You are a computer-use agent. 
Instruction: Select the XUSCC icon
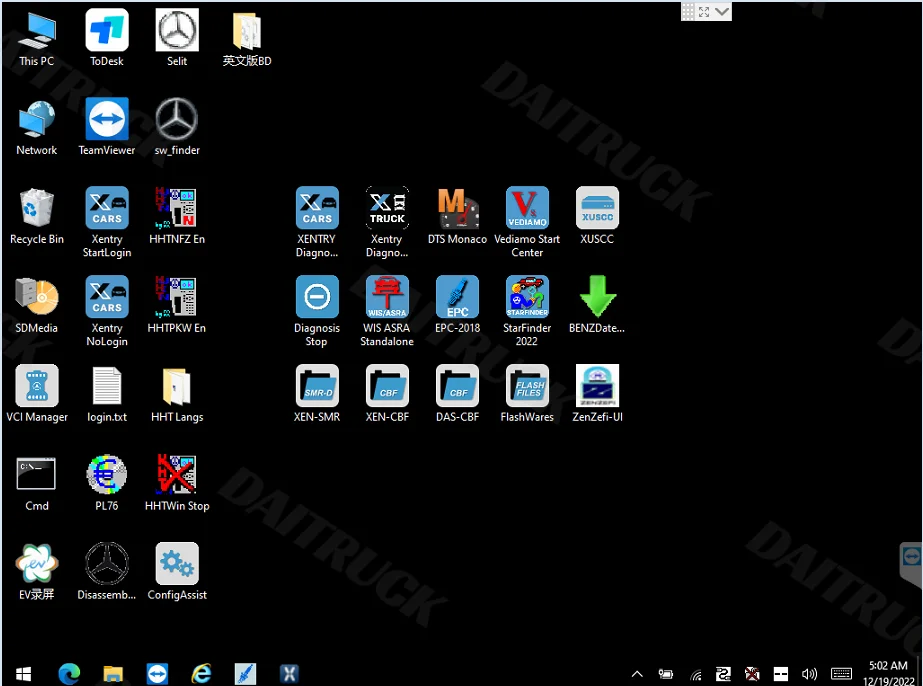point(597,216)
